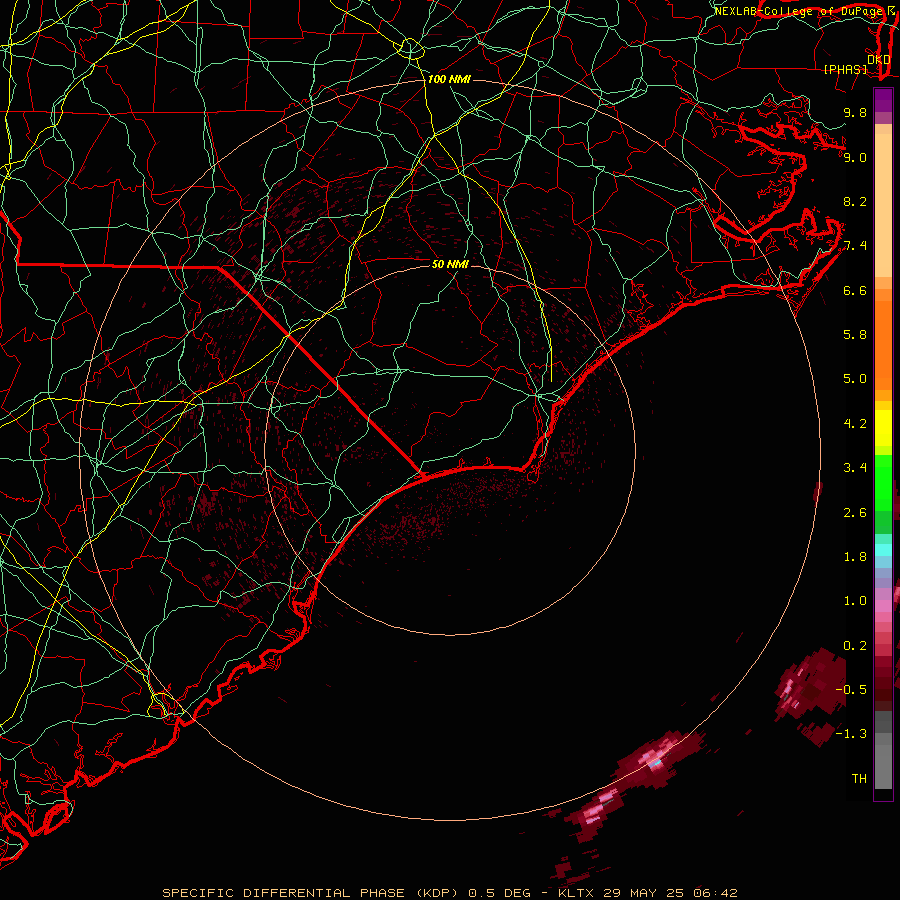
Task: Click the [PHAS] unit label
Action: coord(845,69)
